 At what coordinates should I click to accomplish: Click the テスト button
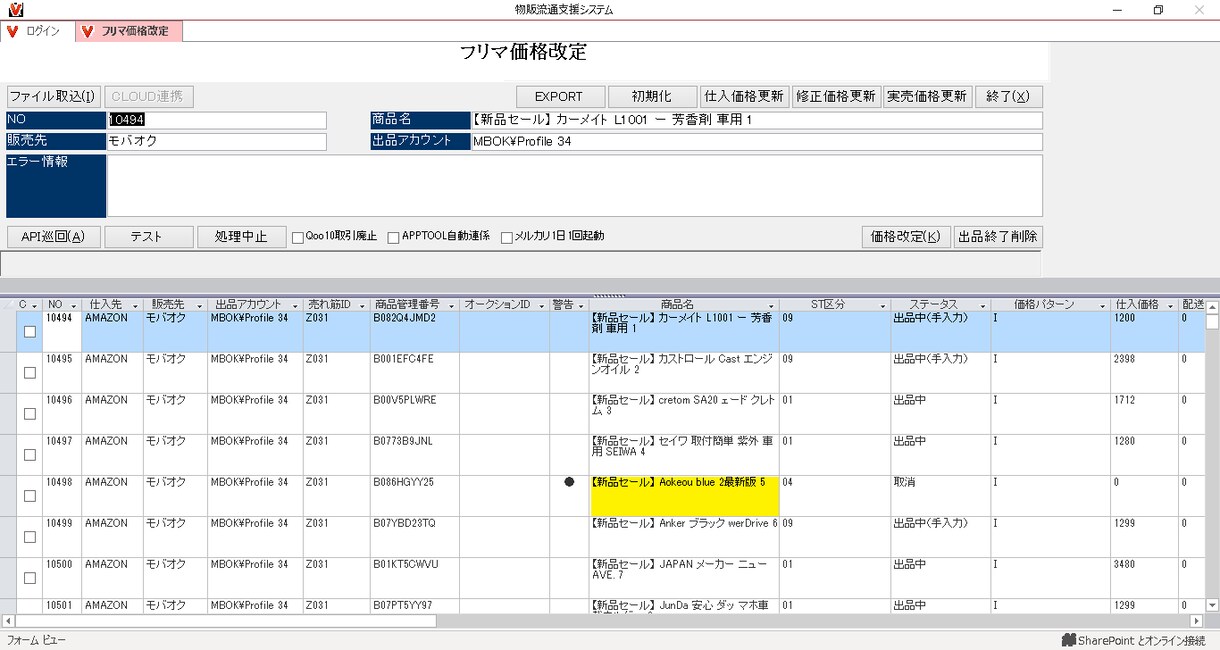click(x=148, y=237)
